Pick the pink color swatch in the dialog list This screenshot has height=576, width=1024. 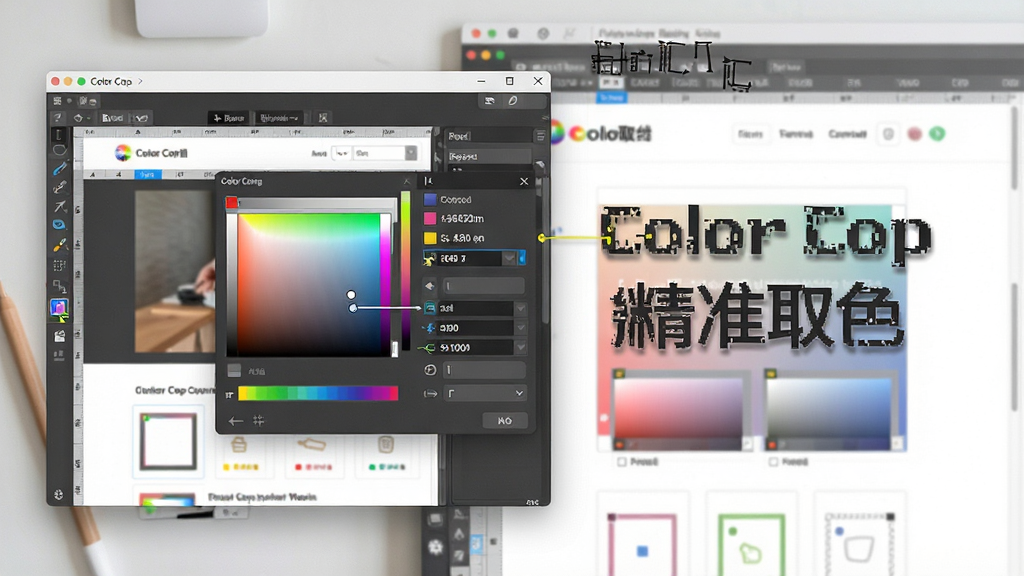pyautogui.click(x=430, y=219)
